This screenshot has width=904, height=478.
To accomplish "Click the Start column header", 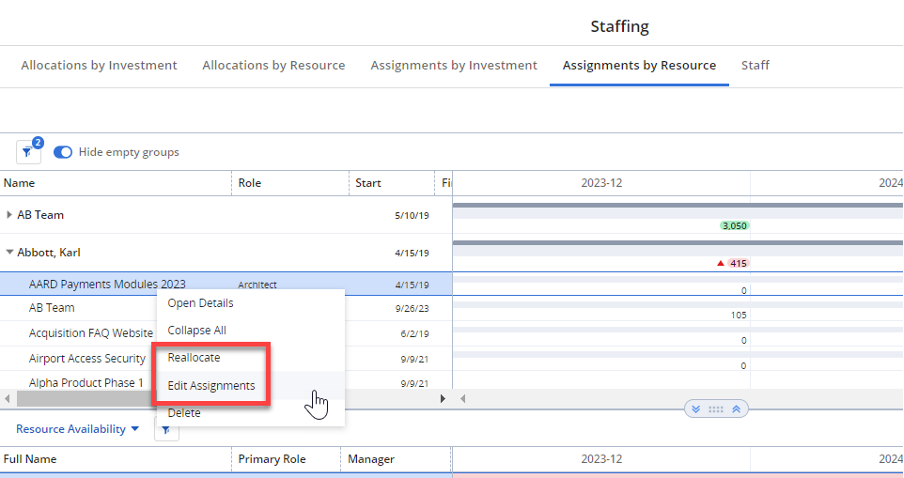I will tap(391, 183).
